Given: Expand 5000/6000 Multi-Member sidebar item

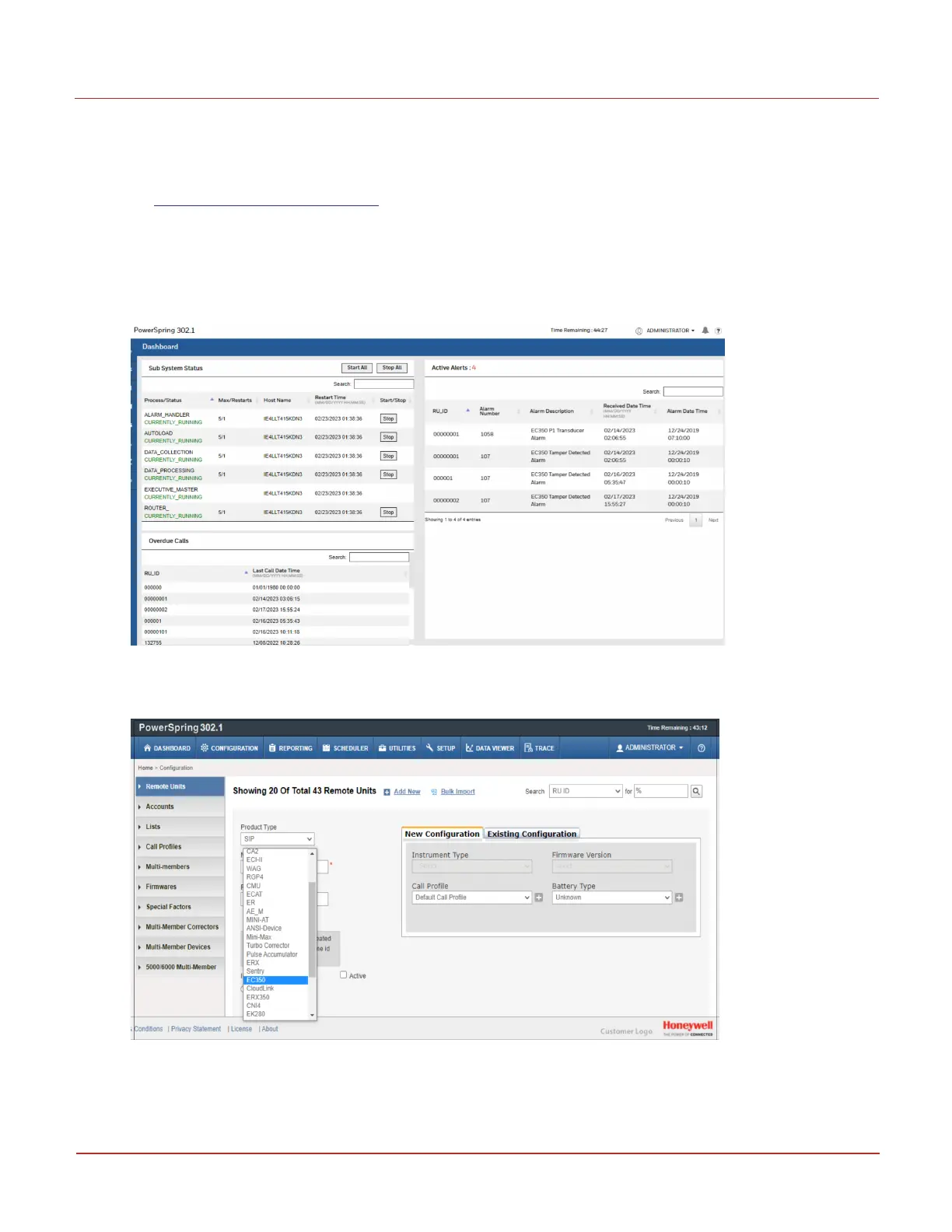Looking at the screenshot, I should (180, 968).
